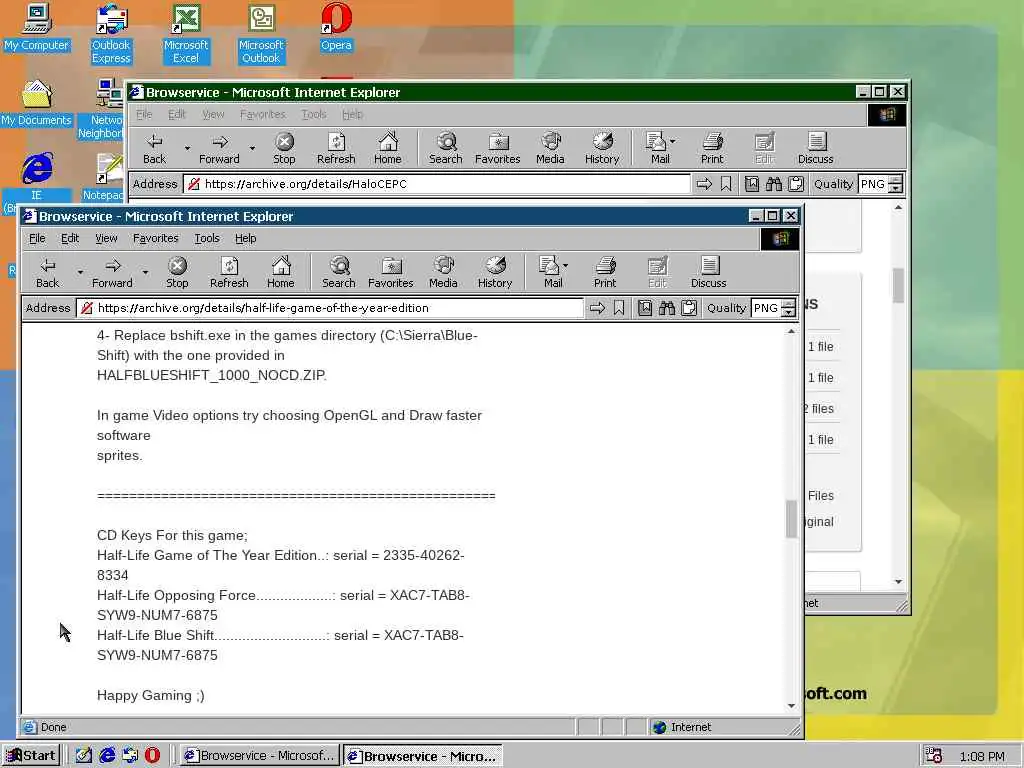Open Favorites in the front browser toolbar

pyautogui.click(x=391, y=272)
